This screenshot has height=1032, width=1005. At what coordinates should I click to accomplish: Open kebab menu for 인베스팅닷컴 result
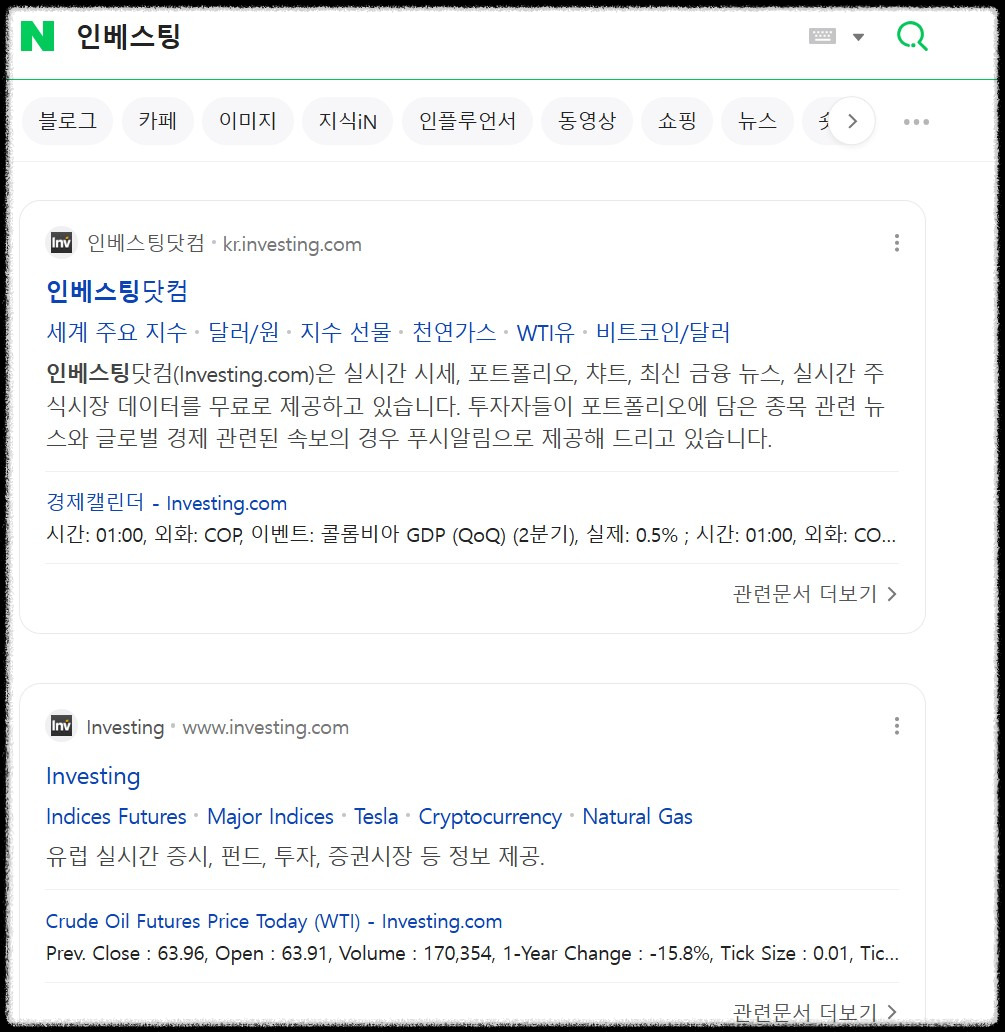point(896,243)
